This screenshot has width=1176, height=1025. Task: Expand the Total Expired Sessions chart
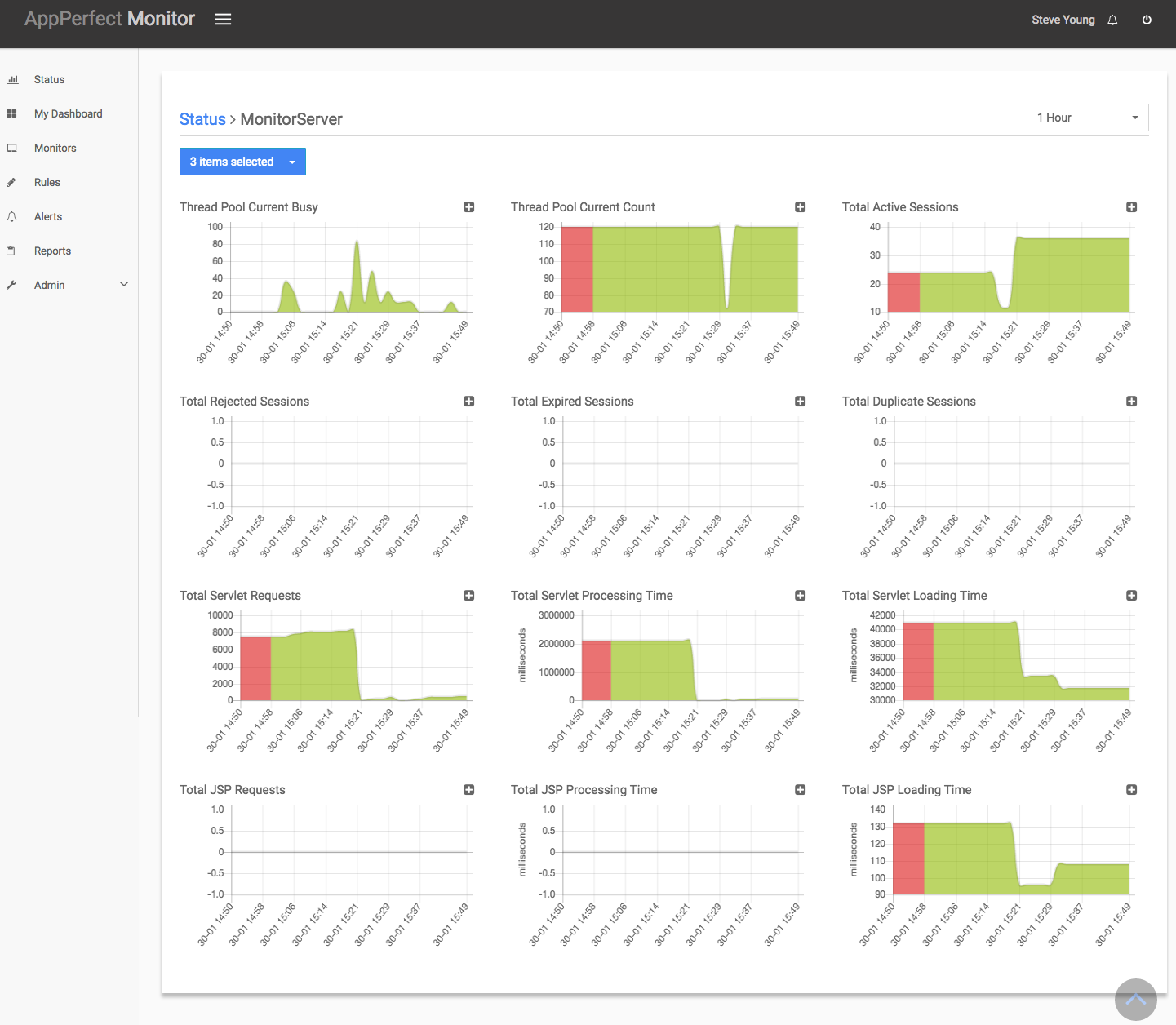point(801,402)
